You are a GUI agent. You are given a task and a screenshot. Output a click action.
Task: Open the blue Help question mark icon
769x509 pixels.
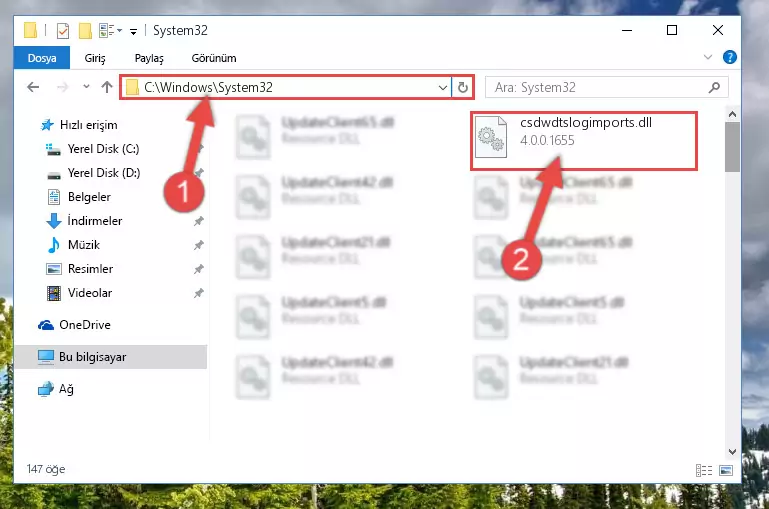730,57
